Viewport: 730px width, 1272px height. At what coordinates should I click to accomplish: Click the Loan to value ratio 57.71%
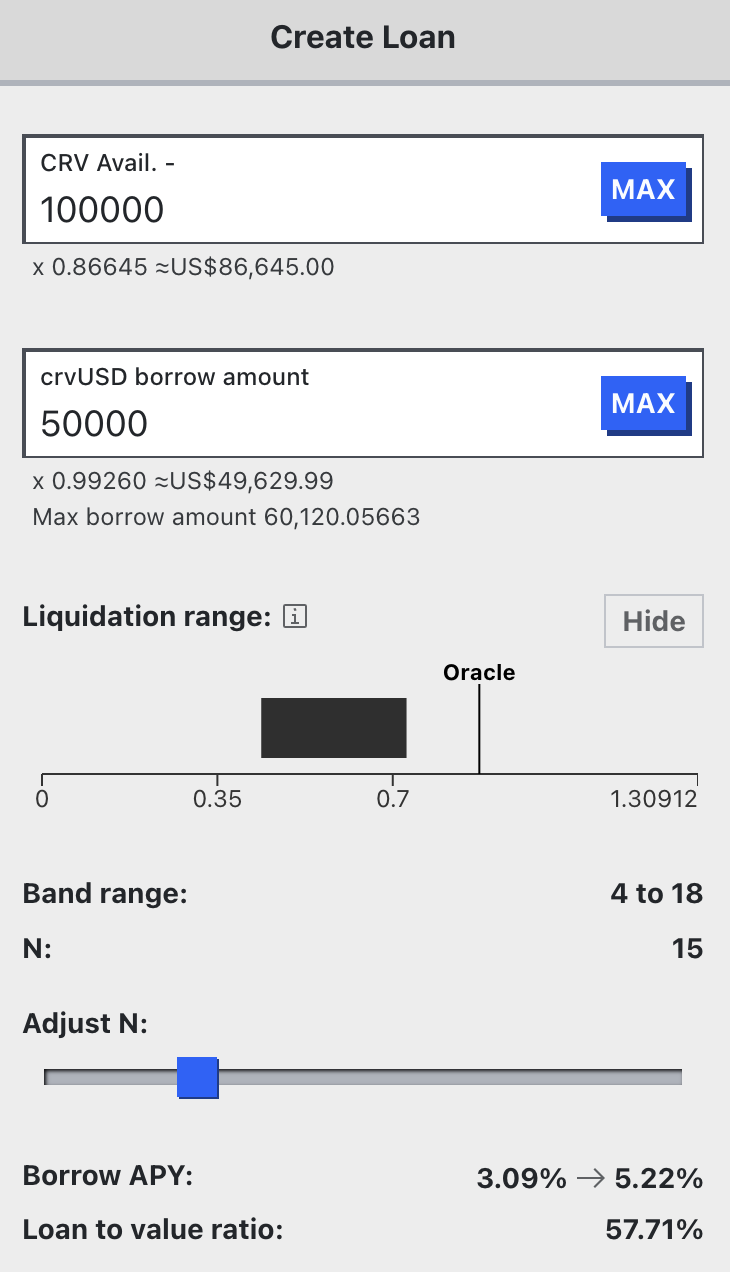[x=654, y=1230]
